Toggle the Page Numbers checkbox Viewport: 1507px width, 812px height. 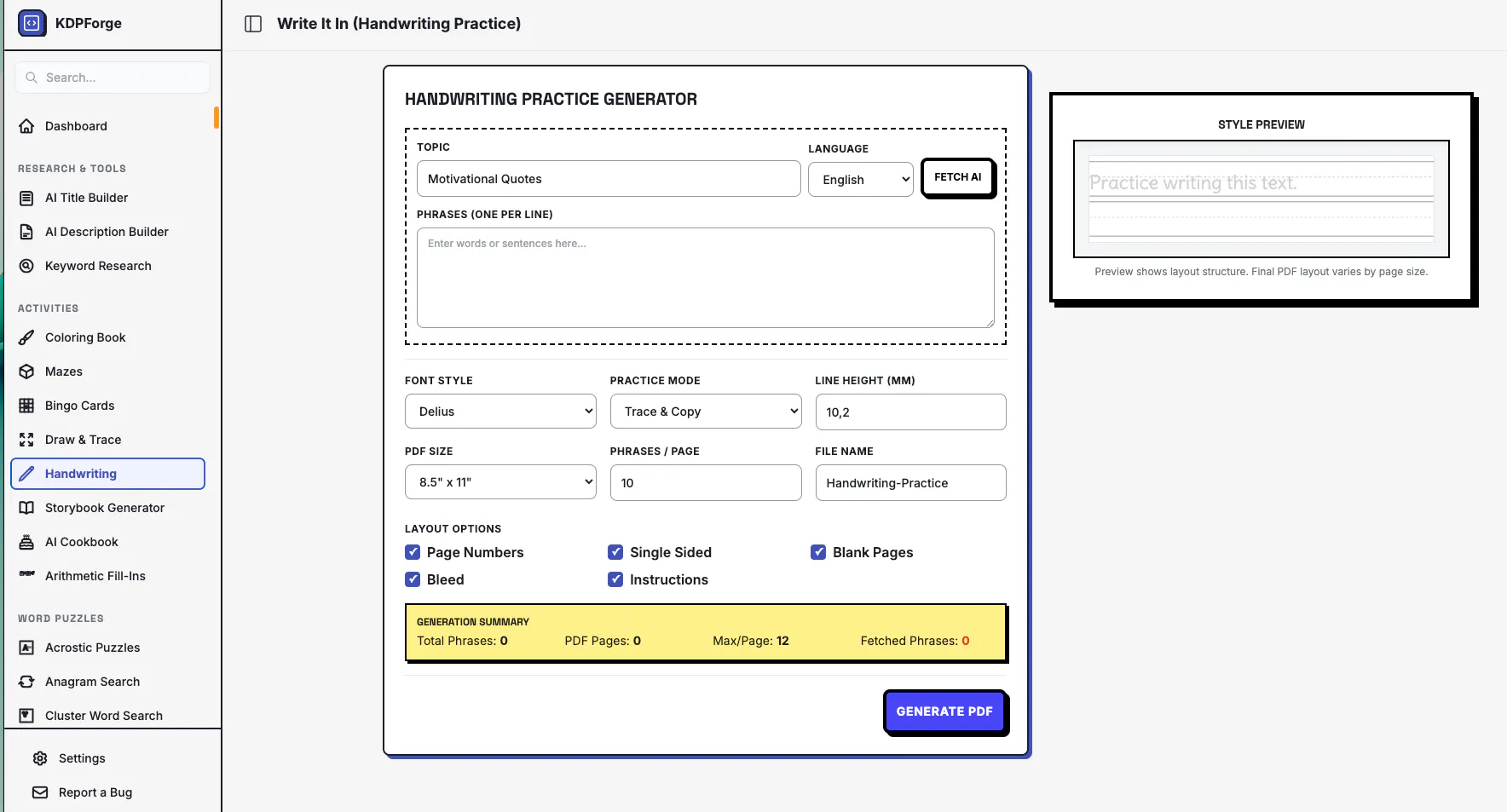(x=413, y=552)
